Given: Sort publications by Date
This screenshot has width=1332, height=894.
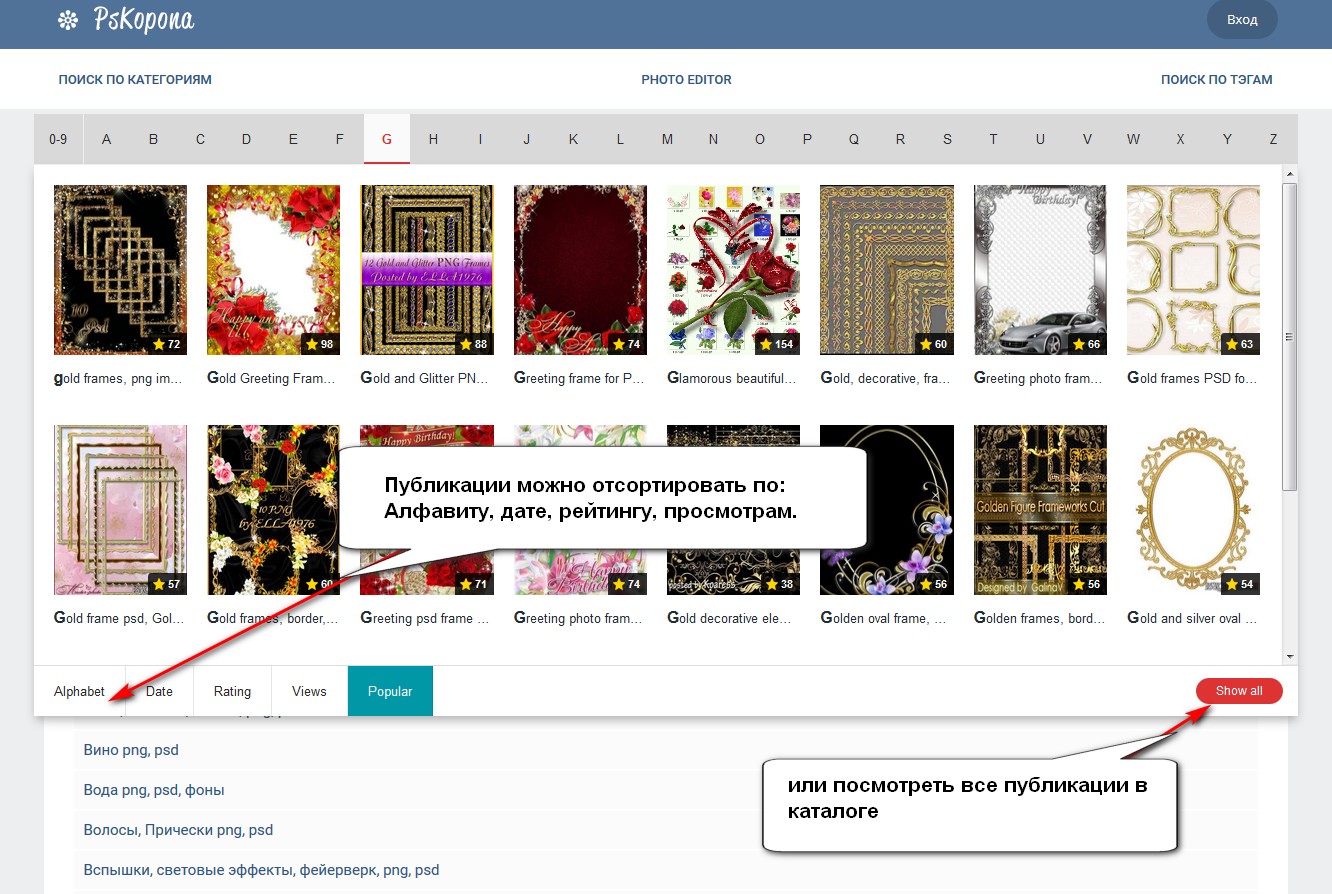Looking at the screenshot, I should (x=159, y=691).
